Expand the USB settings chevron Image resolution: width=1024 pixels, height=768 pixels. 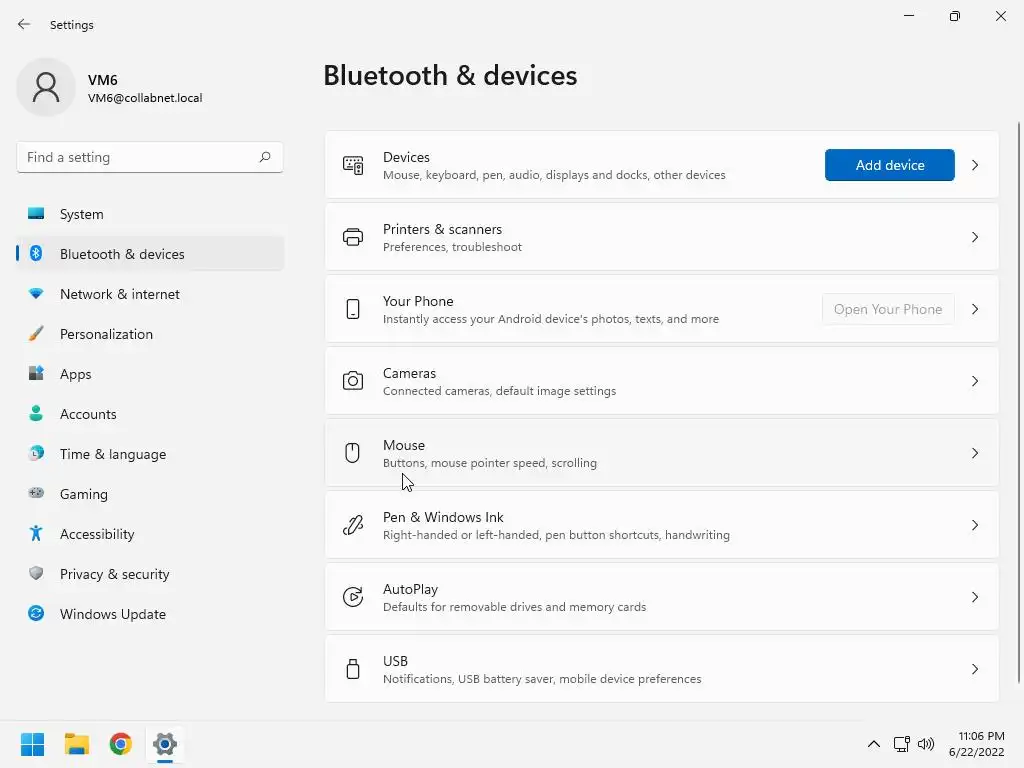[975, 669]
